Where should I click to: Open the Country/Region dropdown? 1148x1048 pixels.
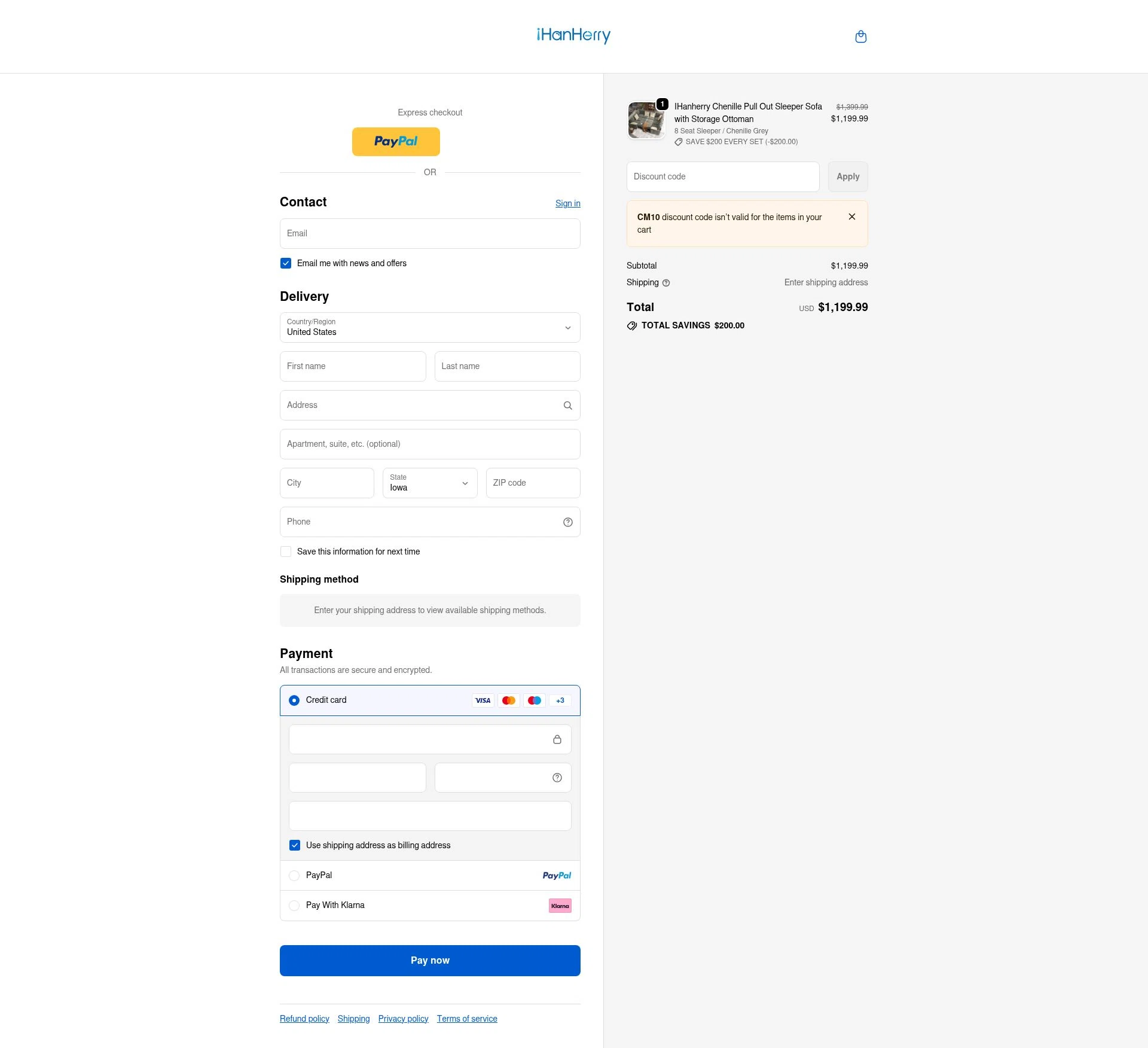[429, 327]
